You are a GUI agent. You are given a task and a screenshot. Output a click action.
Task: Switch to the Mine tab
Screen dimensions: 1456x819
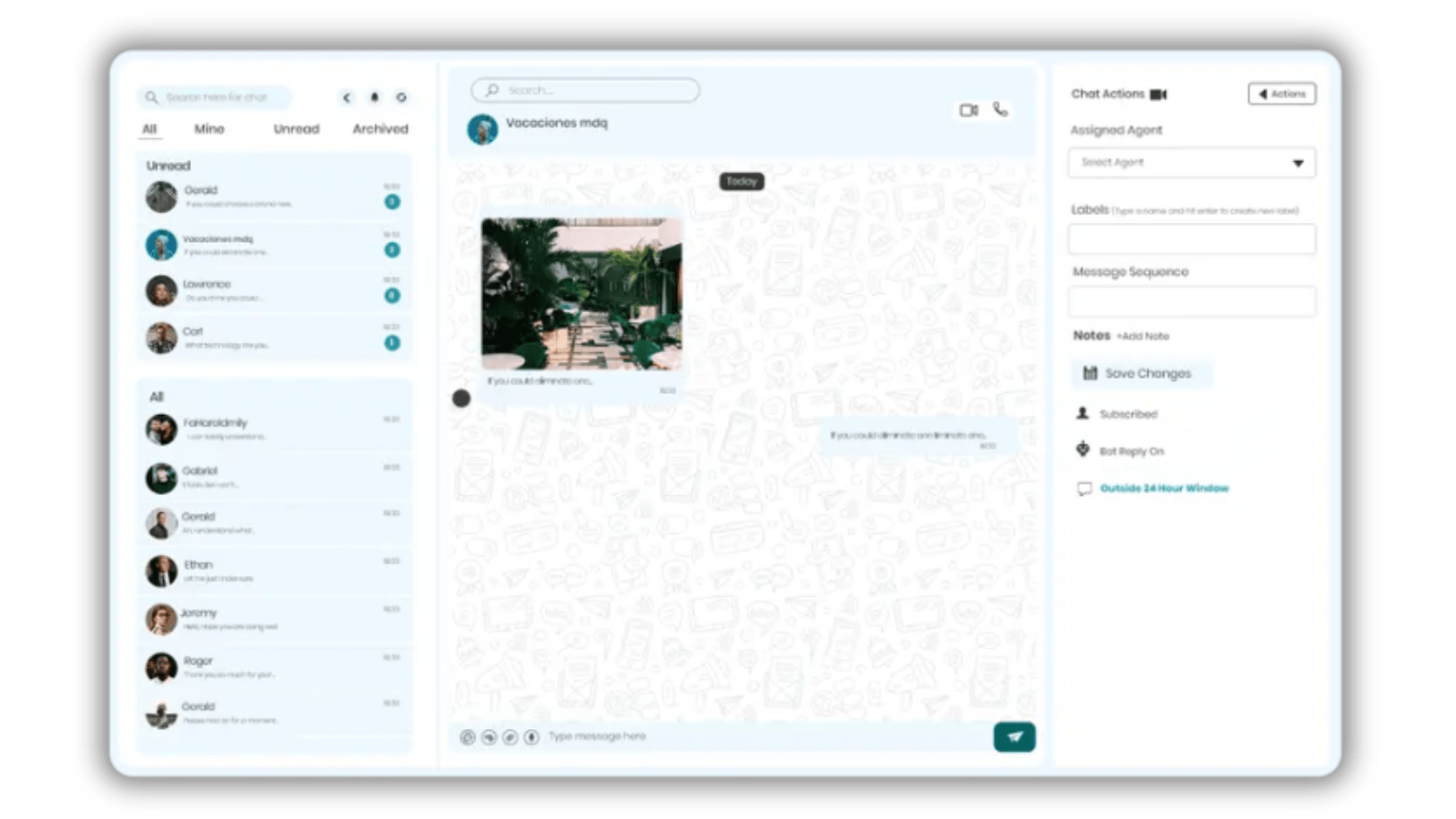click(209, 129)
